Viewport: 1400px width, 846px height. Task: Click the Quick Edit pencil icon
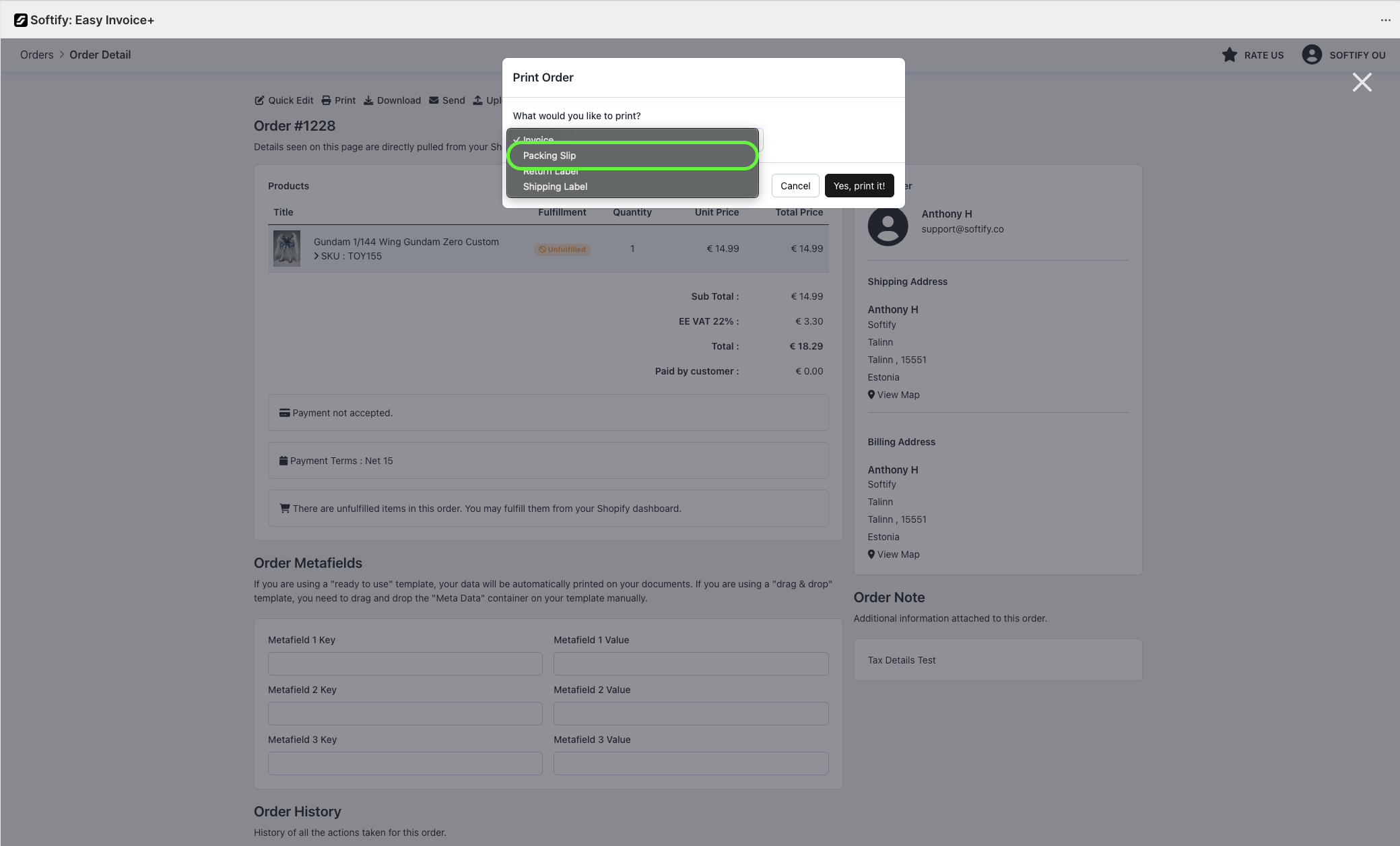(259, 100)
